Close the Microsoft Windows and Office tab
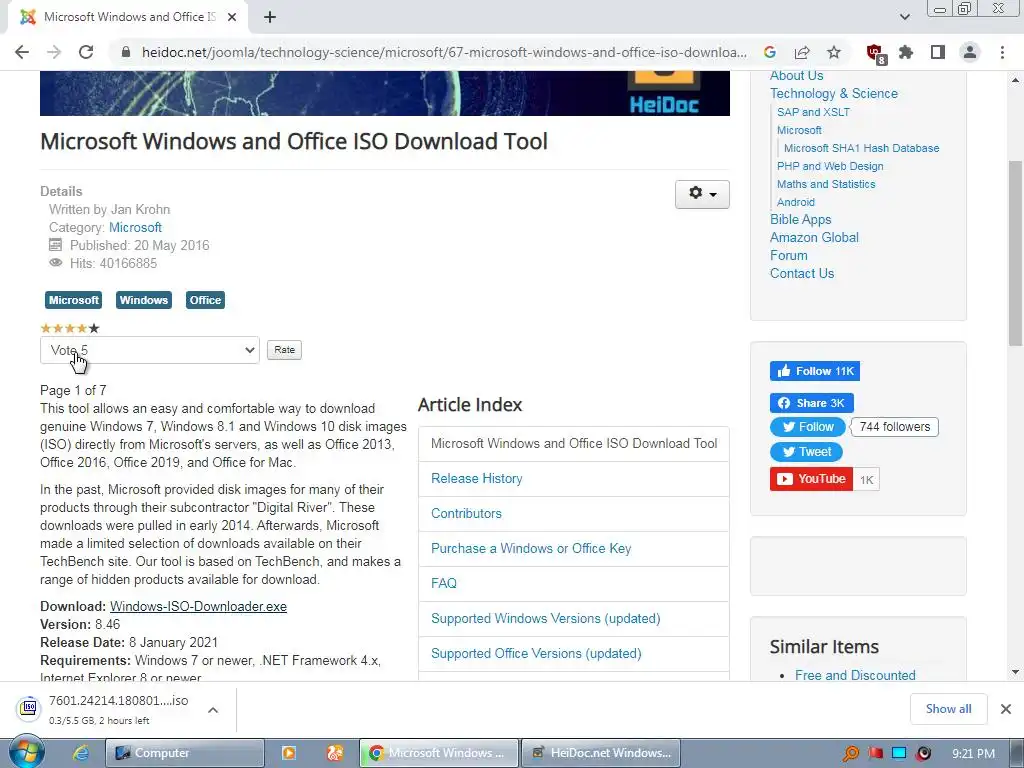Screen dimensions: 1024x768 tap(232, 17)
